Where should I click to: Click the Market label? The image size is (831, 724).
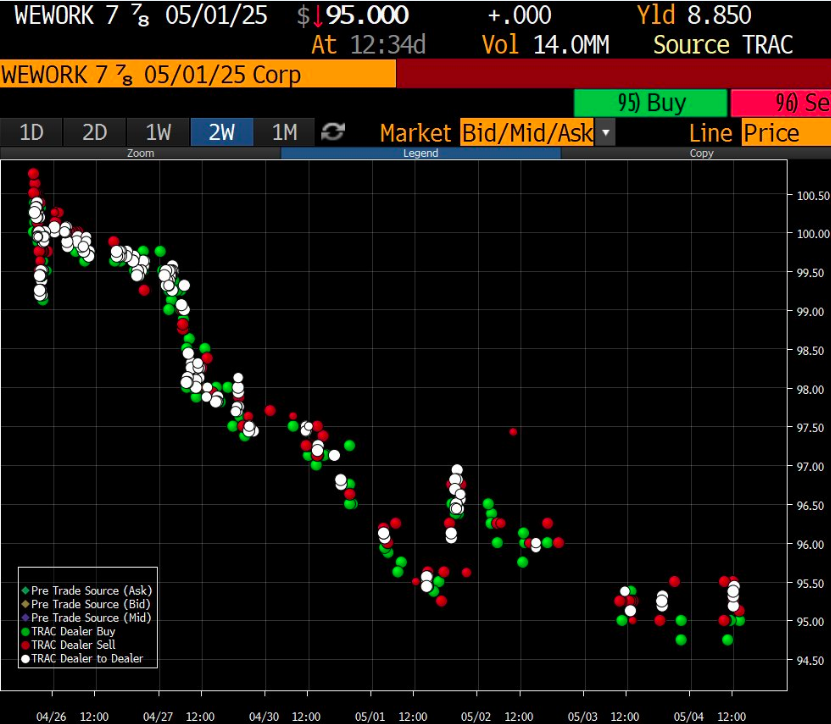(x=416, y=133)
